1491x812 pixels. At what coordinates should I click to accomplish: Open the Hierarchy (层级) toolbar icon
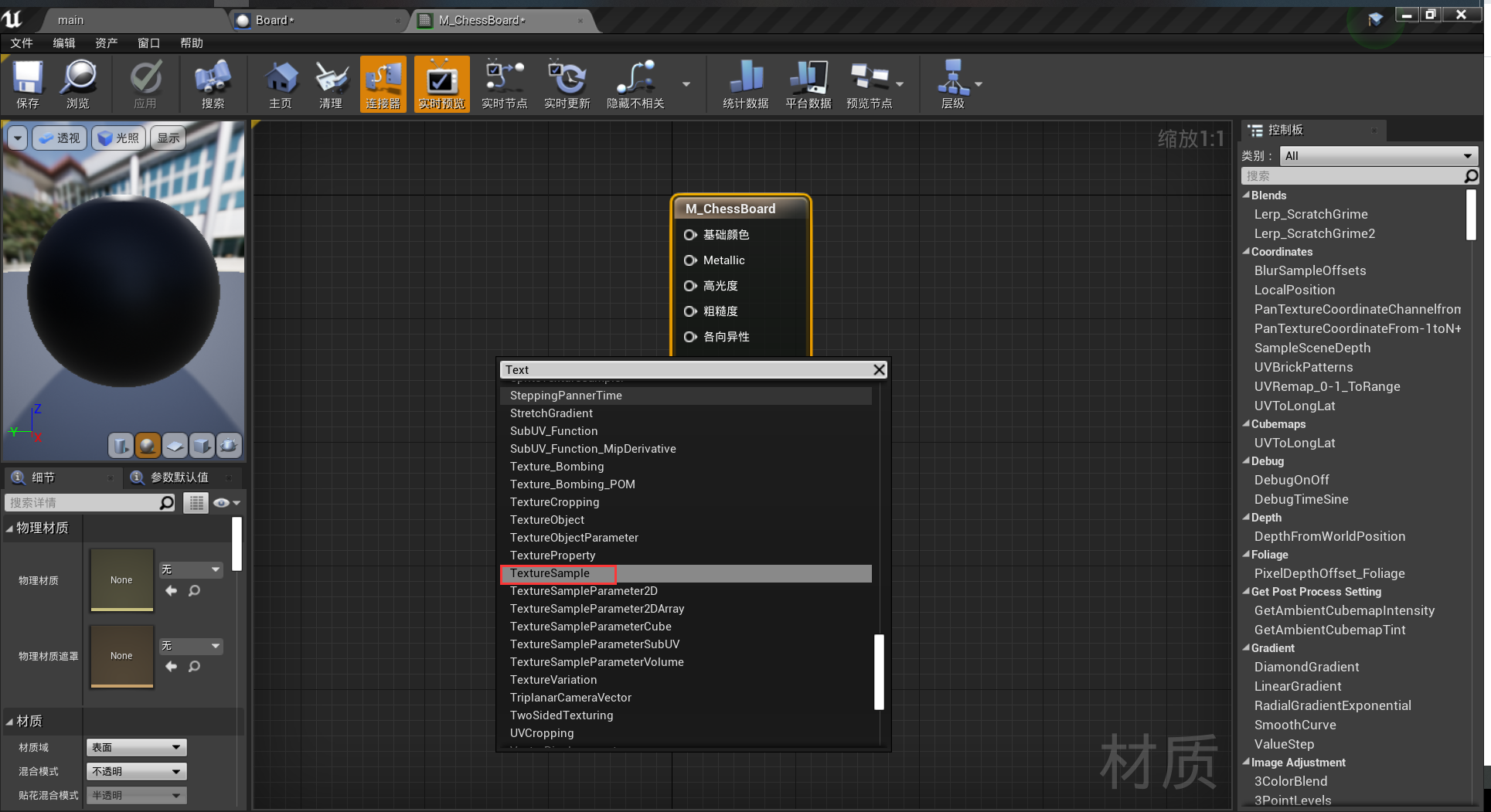click(952, 84)
